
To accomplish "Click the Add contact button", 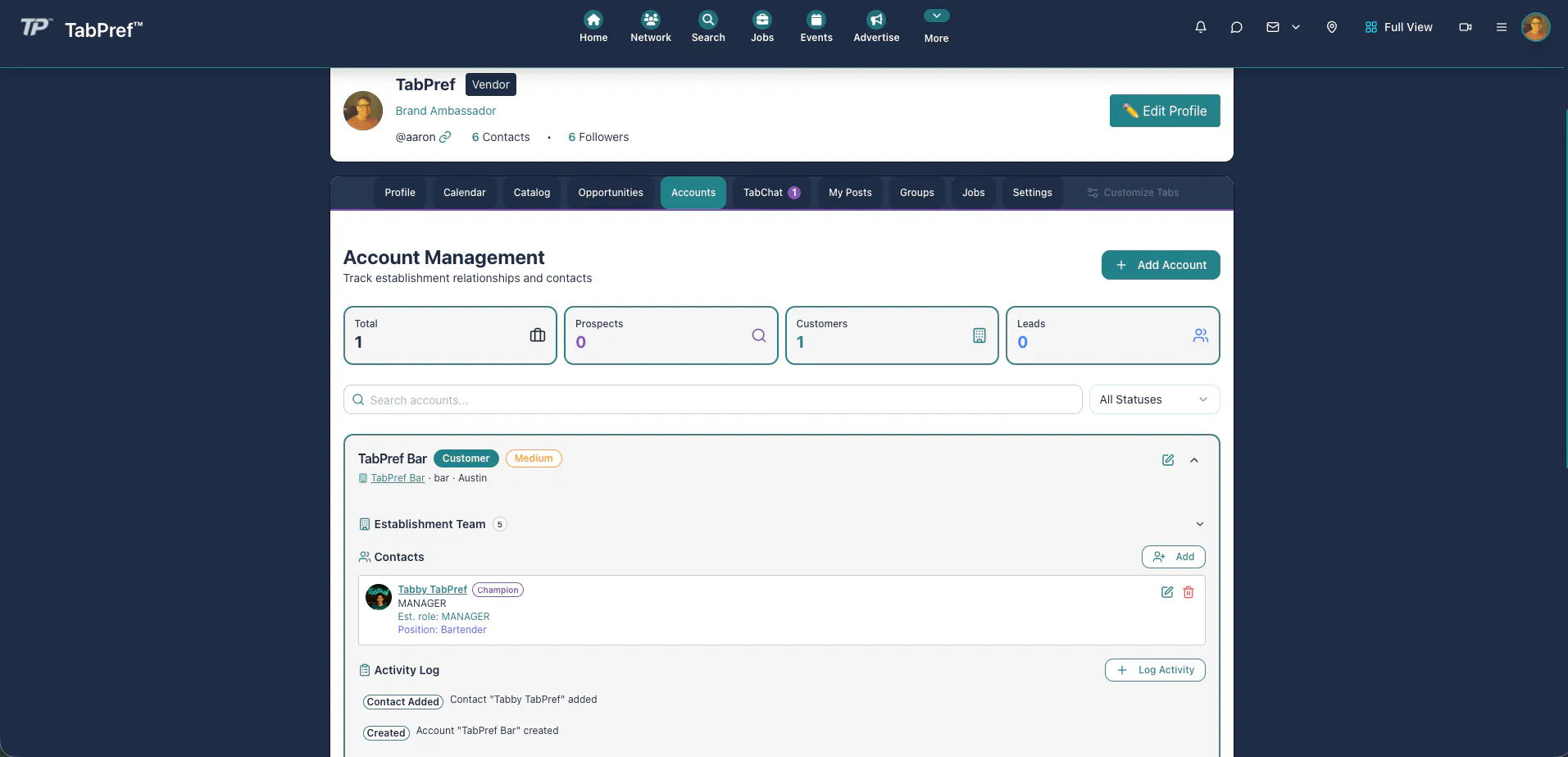I will (1174, 557).
